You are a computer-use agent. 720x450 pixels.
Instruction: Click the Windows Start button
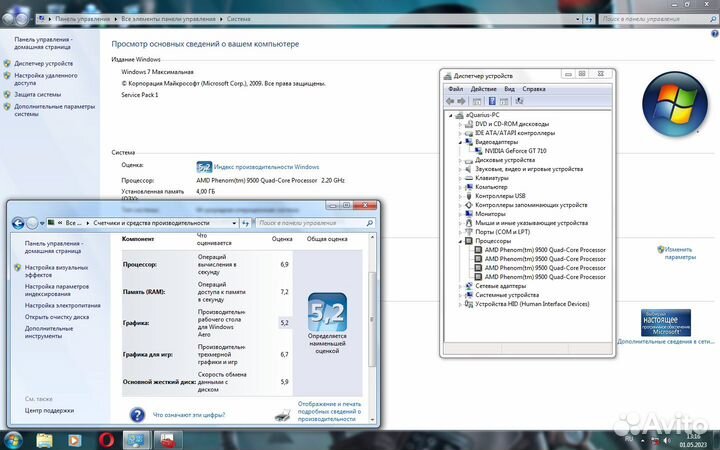pyautogui.click(x=11, y=441)
